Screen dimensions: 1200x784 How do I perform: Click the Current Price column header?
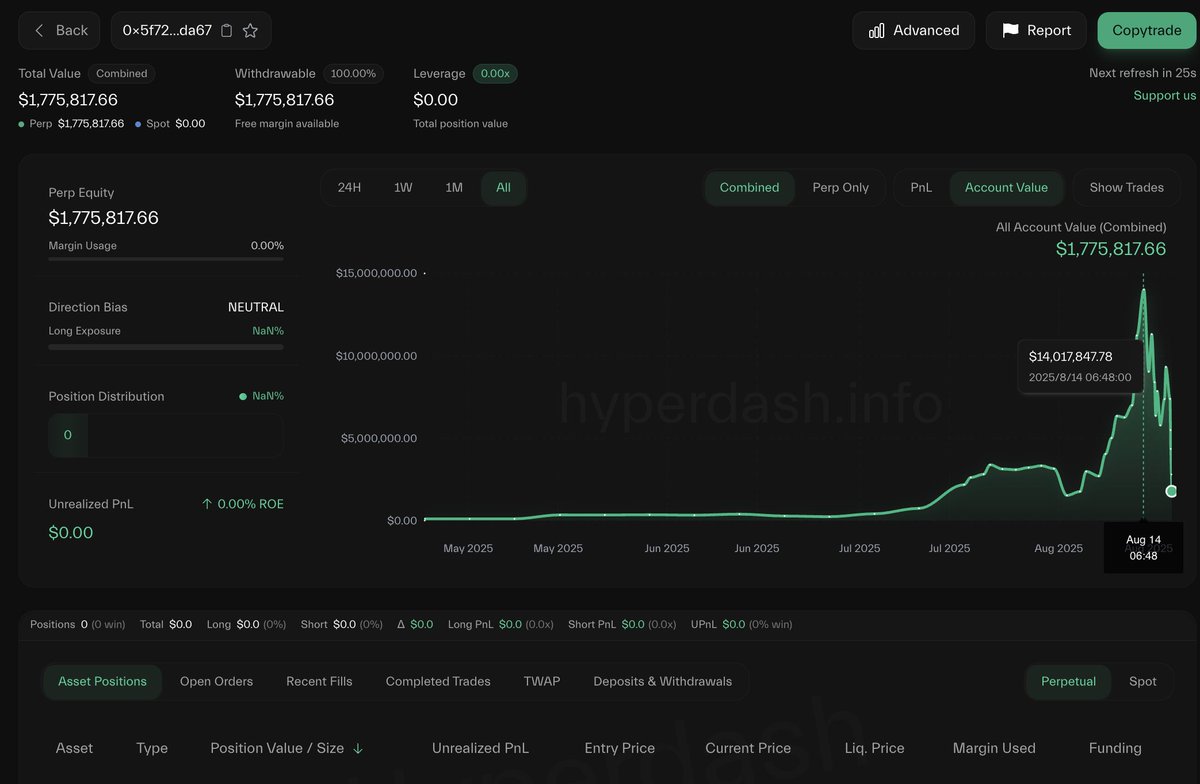click(748, 748)
